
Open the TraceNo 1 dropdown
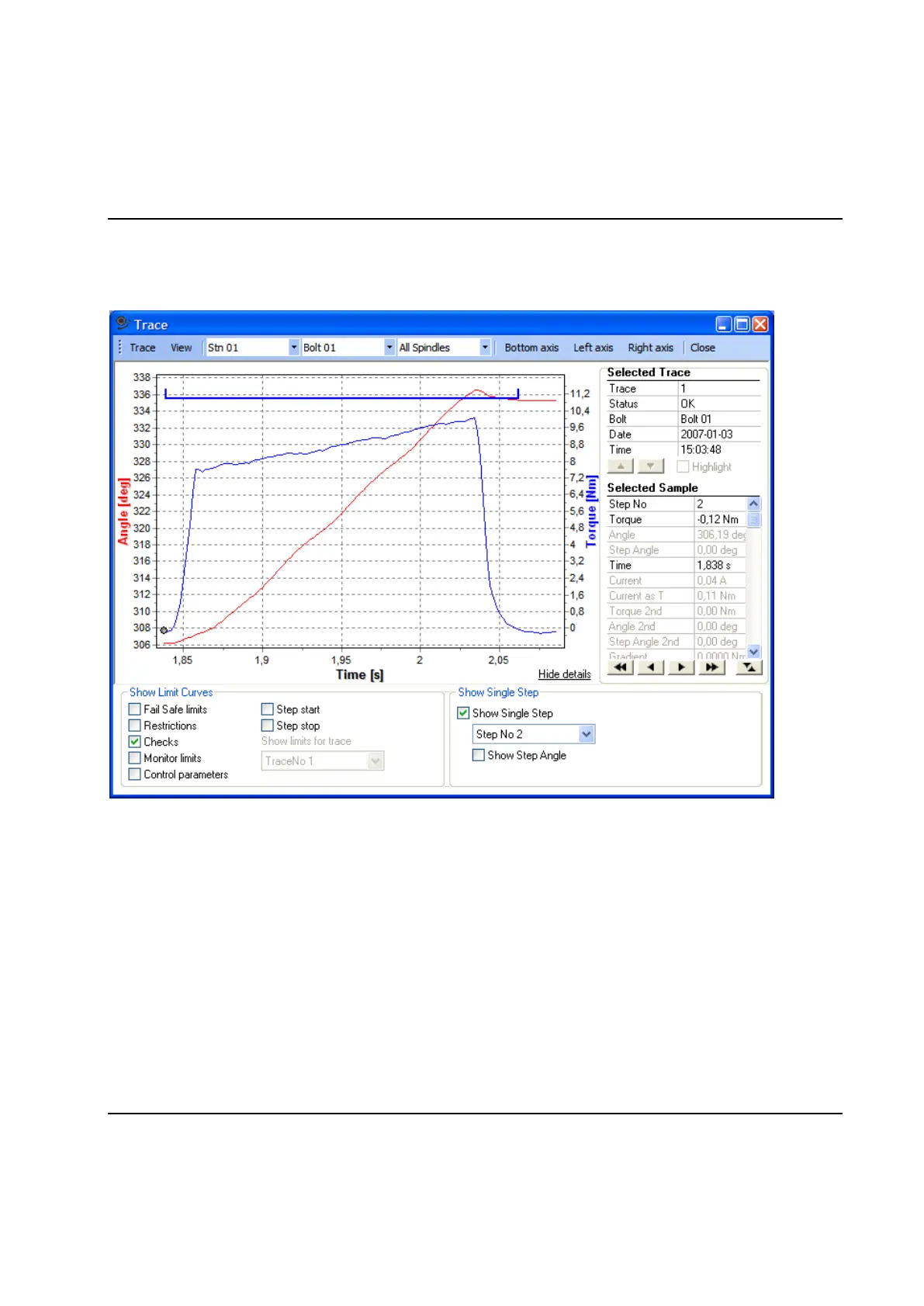tap(375, 761)
